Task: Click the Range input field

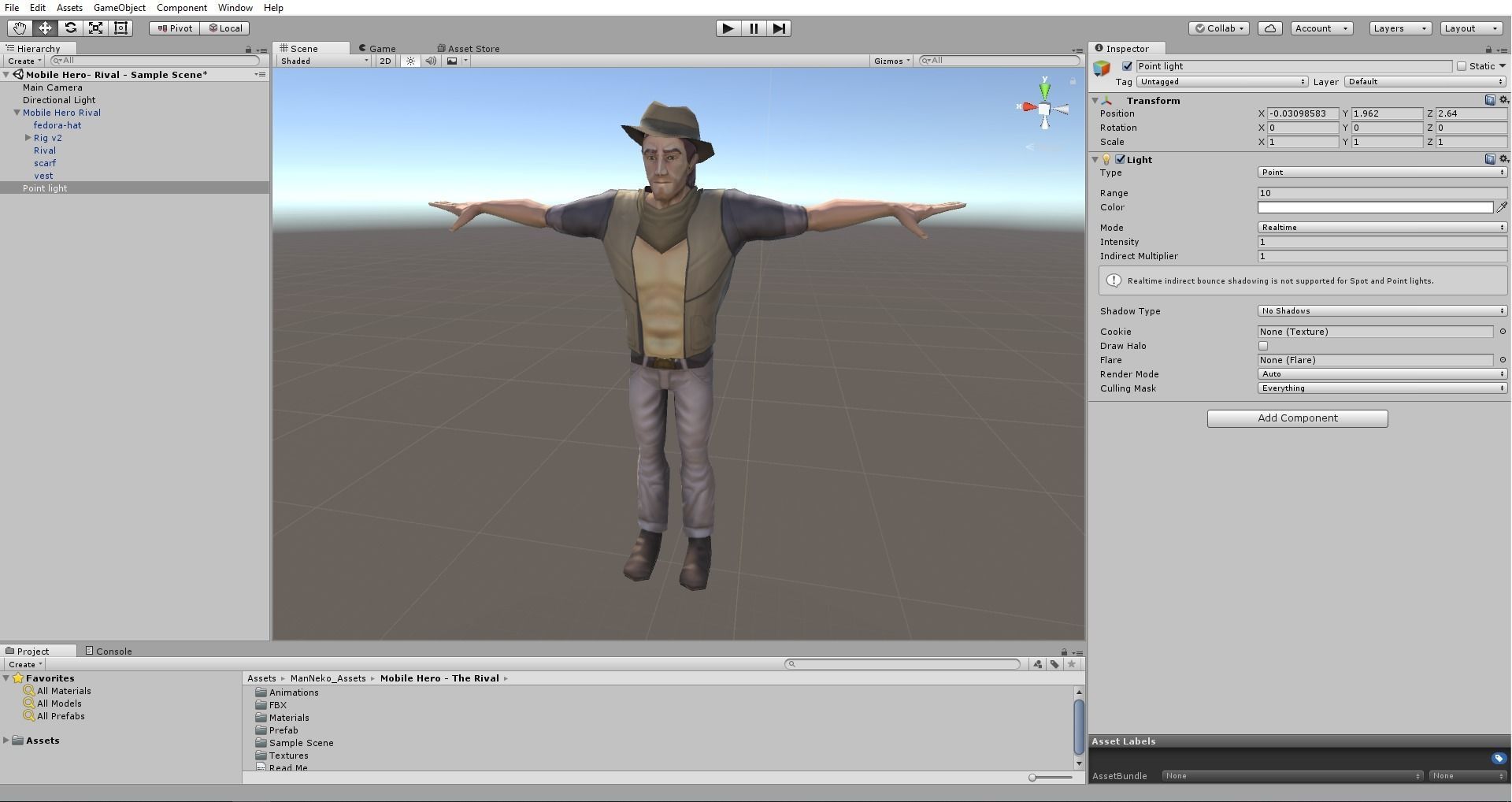Action: (1382, 193)
